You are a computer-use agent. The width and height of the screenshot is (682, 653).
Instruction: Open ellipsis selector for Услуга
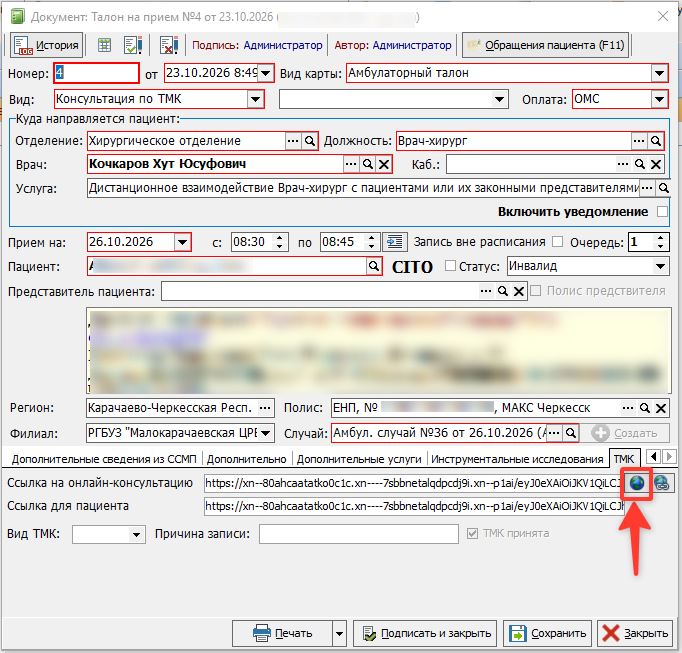click(647, 188)
